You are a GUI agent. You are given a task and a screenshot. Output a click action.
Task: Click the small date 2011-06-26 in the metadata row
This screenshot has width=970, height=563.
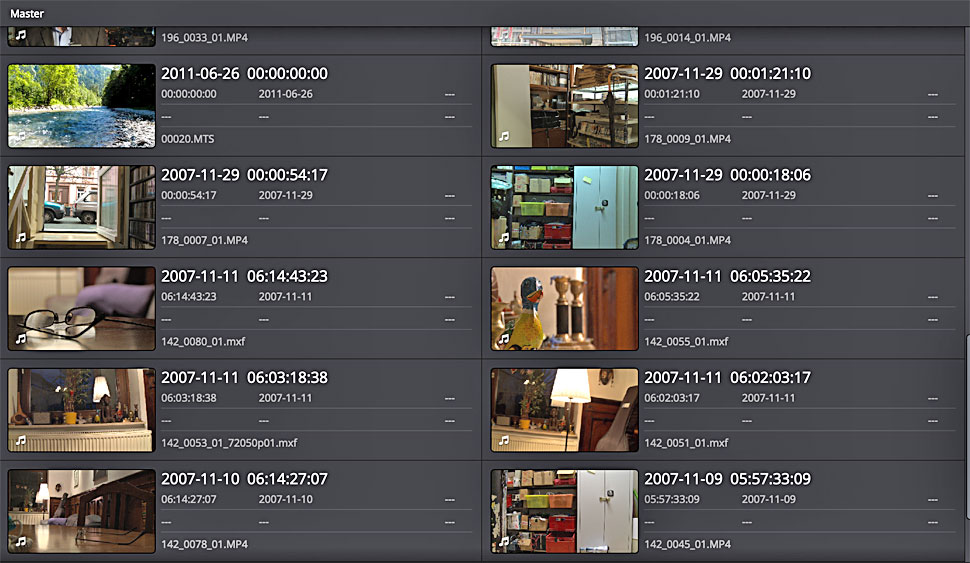286,94
